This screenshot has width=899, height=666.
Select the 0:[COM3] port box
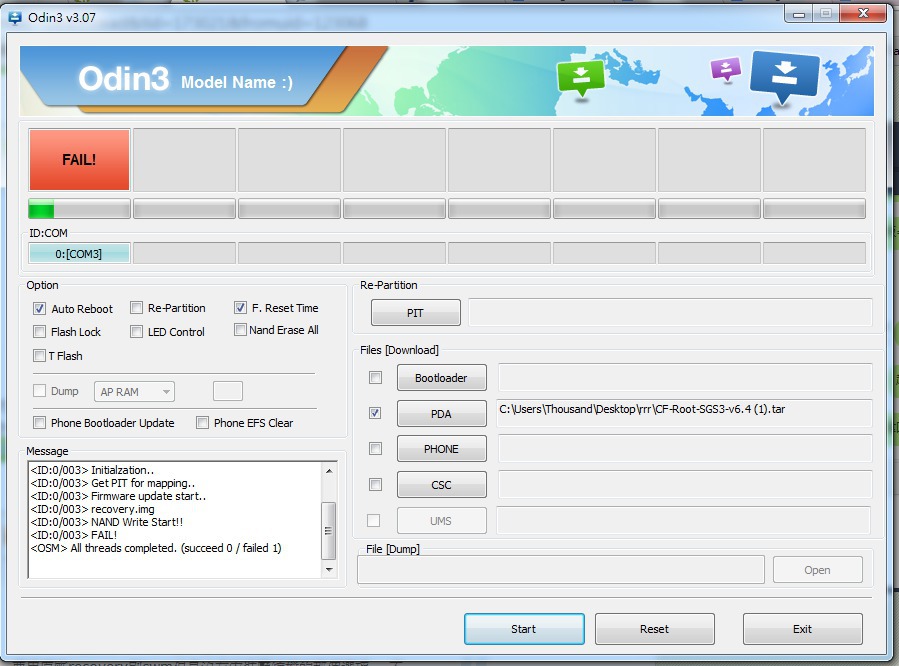pyautogui.click(x=79, y=253)
